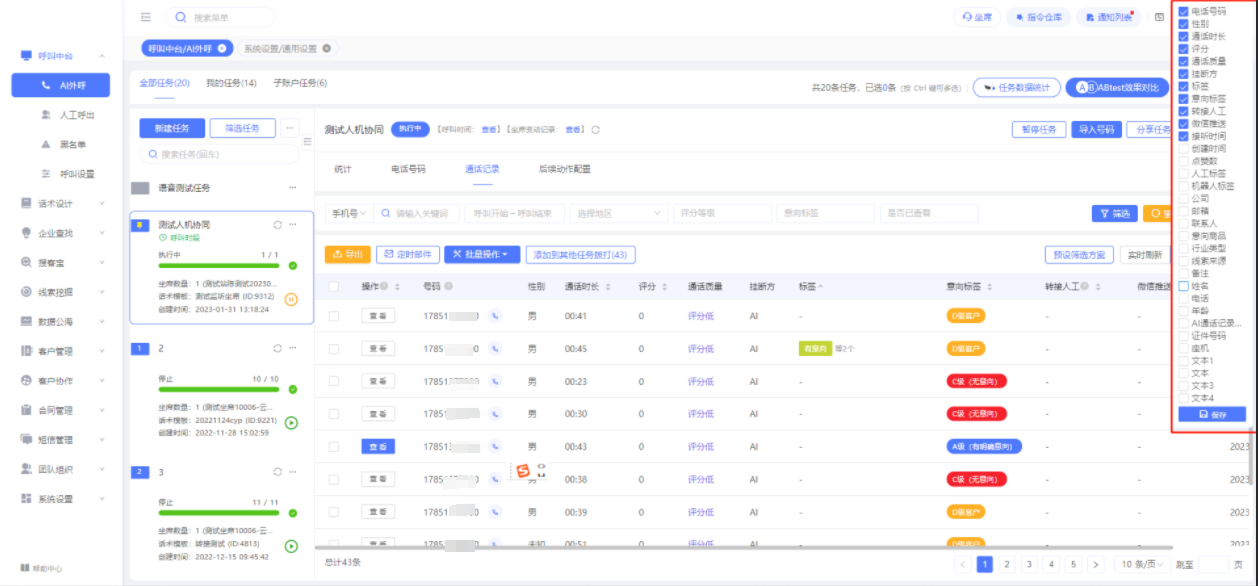The image size is (1258, 586).
Task: Tick the select-all checkbox in table header
Action: (334, 287)
